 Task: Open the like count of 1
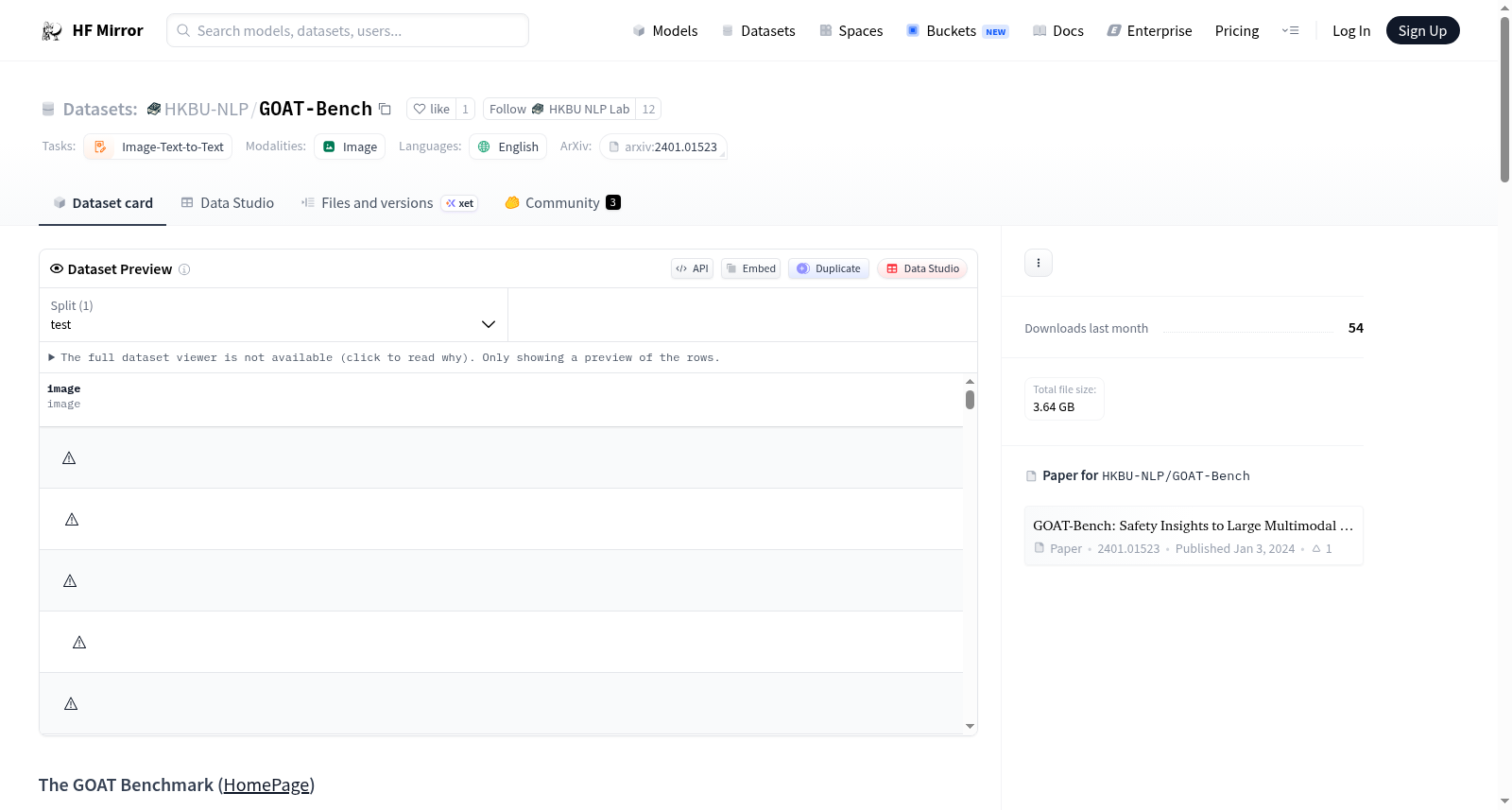[465, 109]
